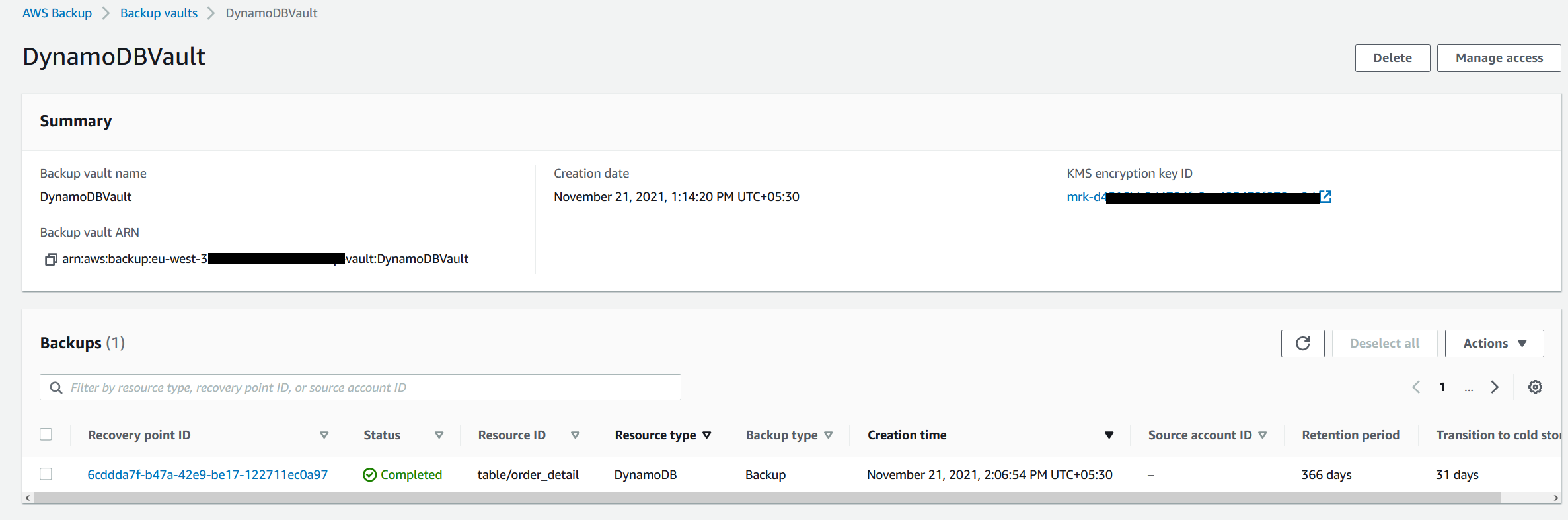
Task: Navigate to Backup vaults breadcrumb
Action: tap(159, 13)
